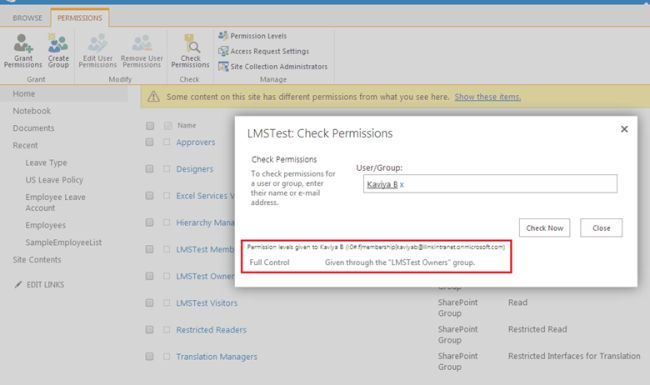Open the Designers group link
This screenshot has height=385, width=650.
(195, 169)
